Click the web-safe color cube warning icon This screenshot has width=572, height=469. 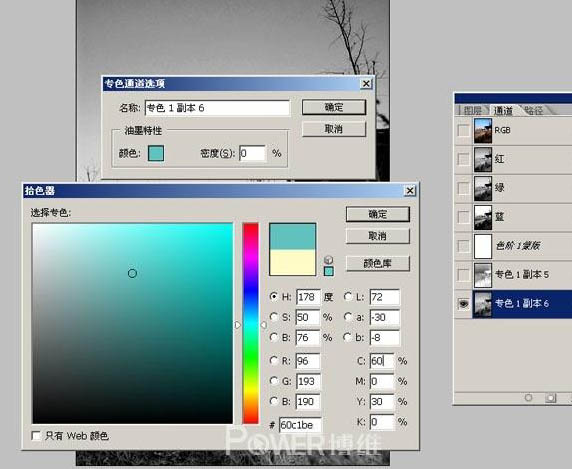(328, 259)
